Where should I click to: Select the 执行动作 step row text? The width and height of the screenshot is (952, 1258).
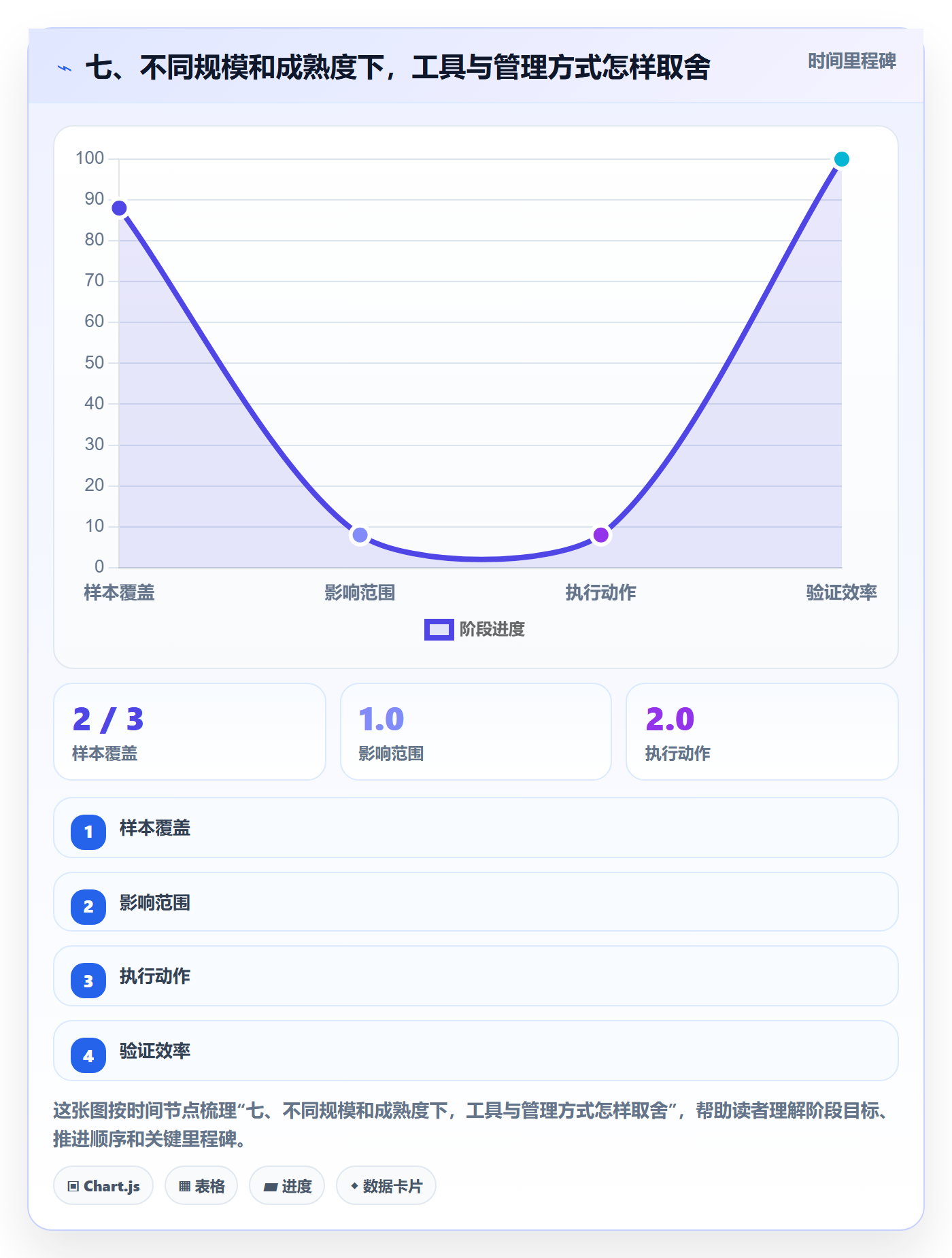pyautogui.click(x=155, y=976)
